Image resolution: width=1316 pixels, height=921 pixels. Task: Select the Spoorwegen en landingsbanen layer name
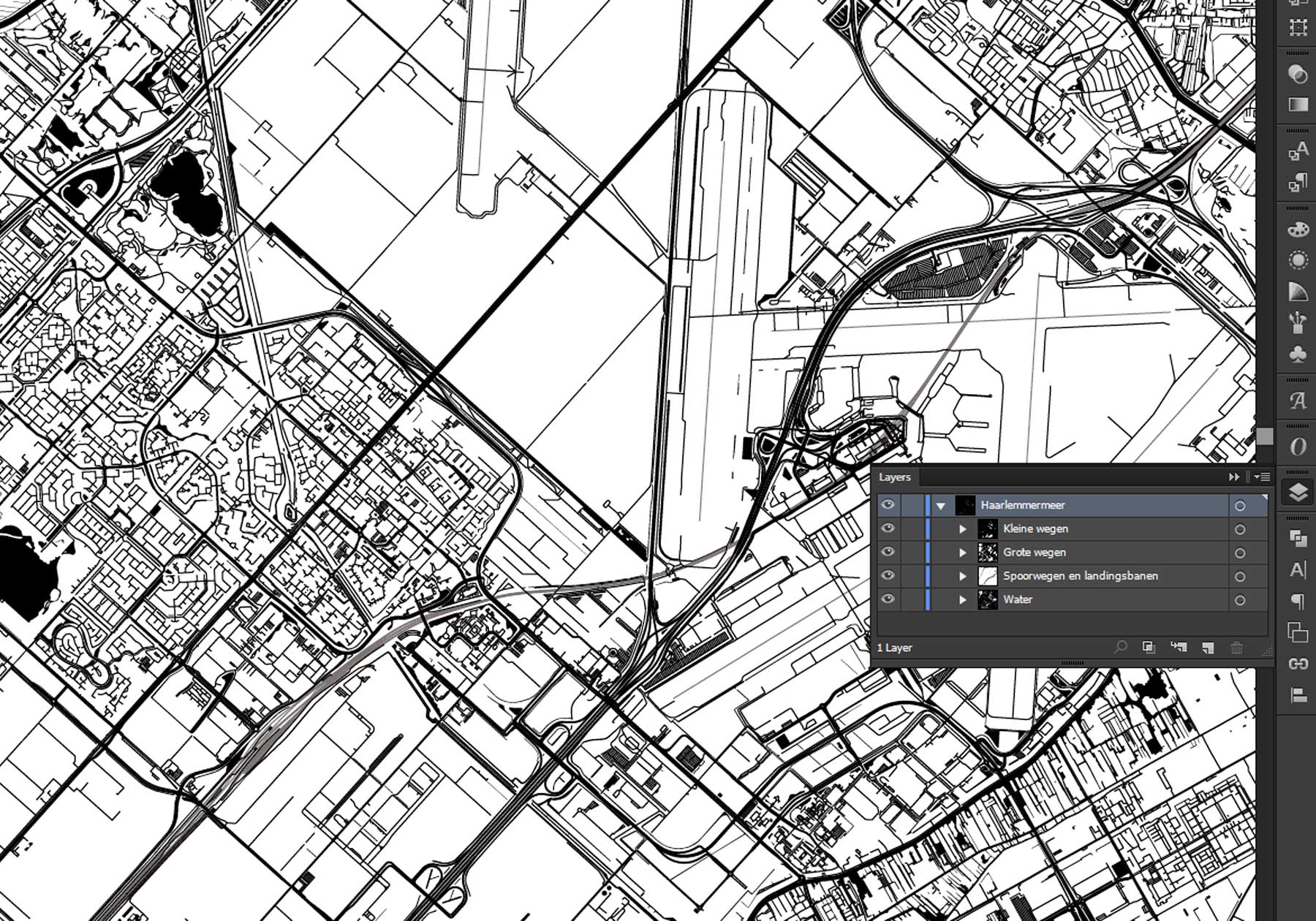click(1081, 576)
